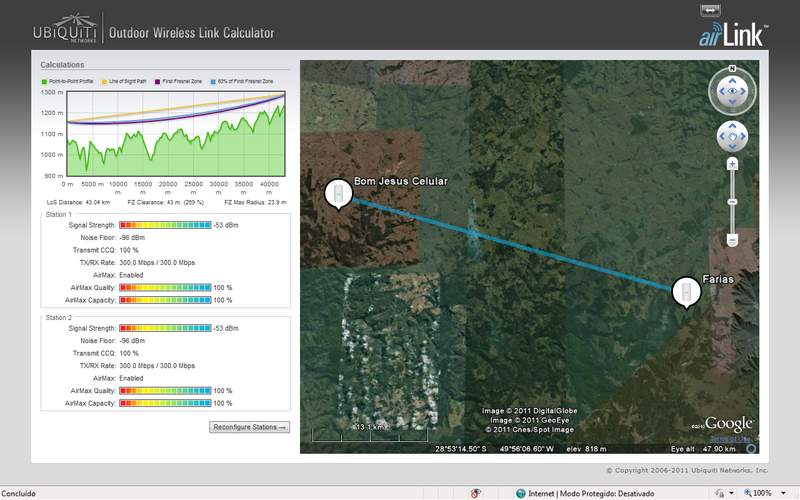The image size is (800, 500).
Task: Click the Image © 2011 DigitalGlobe attribution
Action: coord(530,411)
